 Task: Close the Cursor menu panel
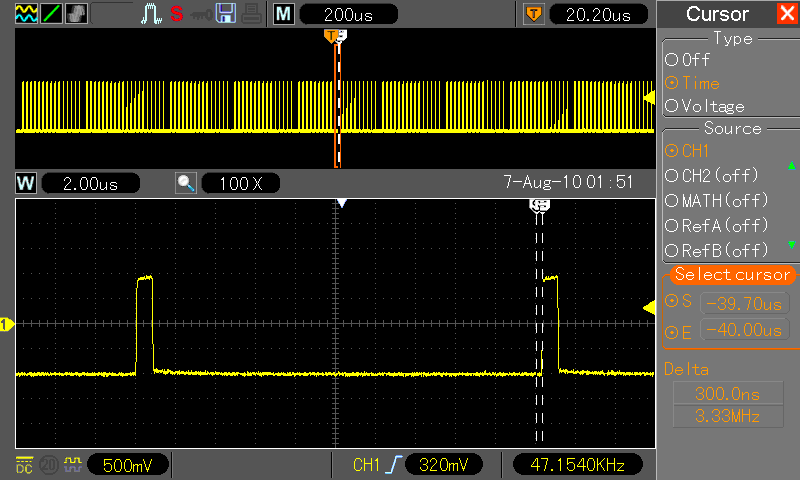coord(786,14)
